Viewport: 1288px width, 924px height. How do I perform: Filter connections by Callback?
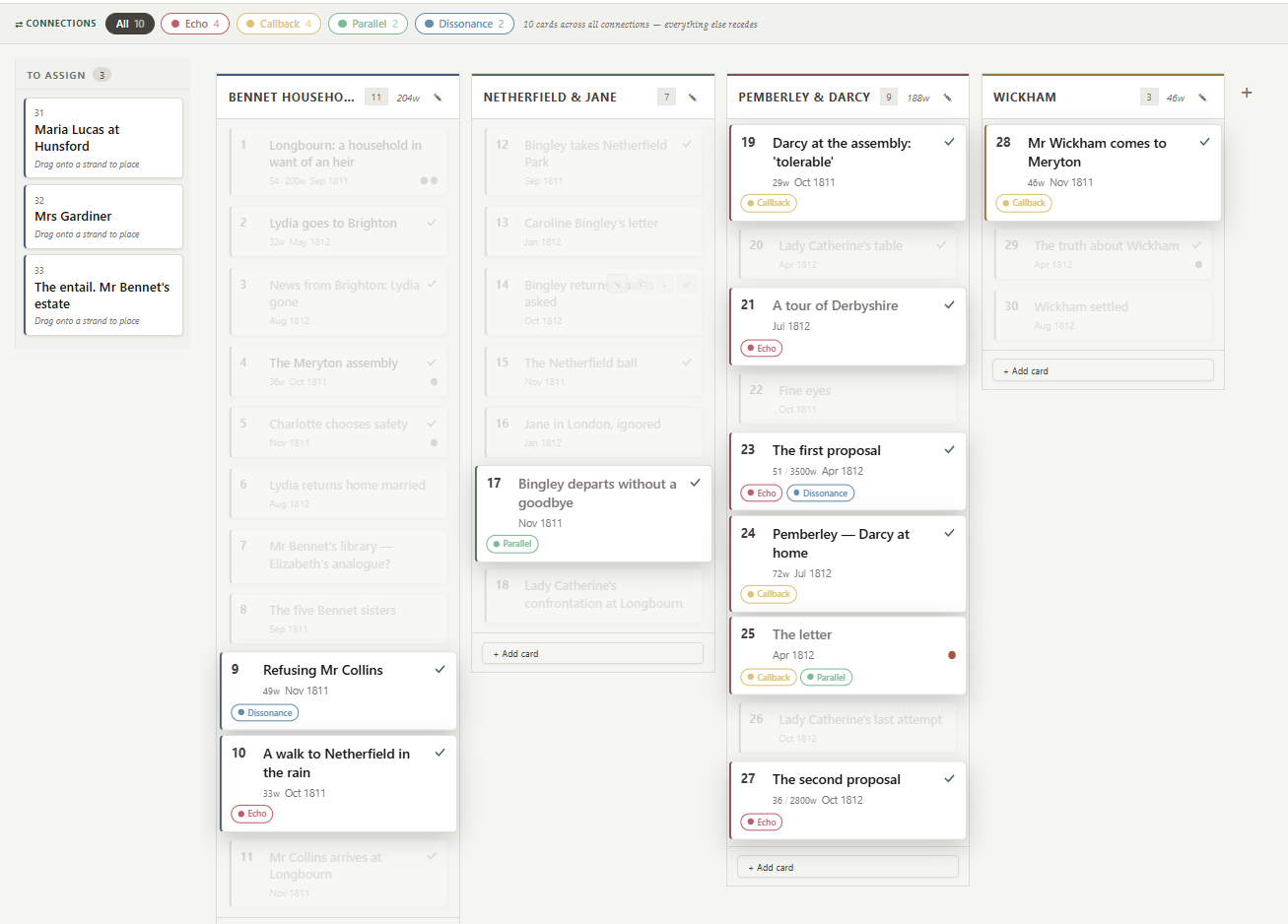pos(278,24)
